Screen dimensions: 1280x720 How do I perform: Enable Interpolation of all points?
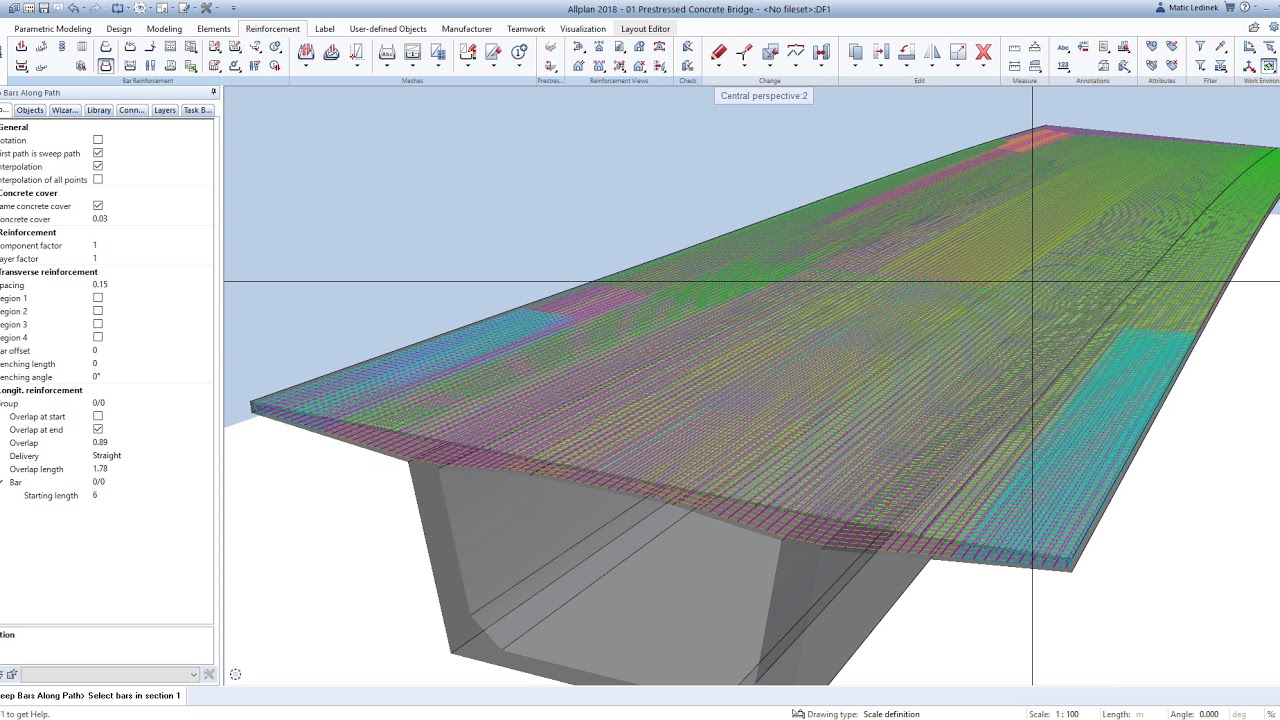(x=98, y=180)
